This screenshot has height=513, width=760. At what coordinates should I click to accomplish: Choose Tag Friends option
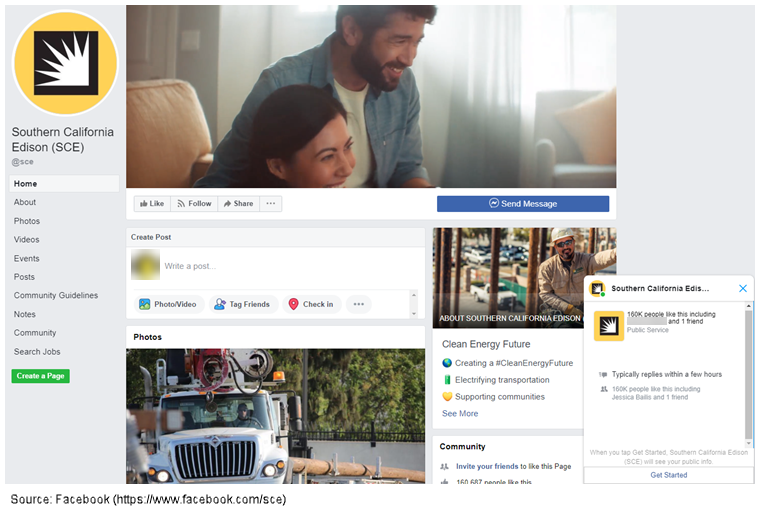[x=243, y=304]
